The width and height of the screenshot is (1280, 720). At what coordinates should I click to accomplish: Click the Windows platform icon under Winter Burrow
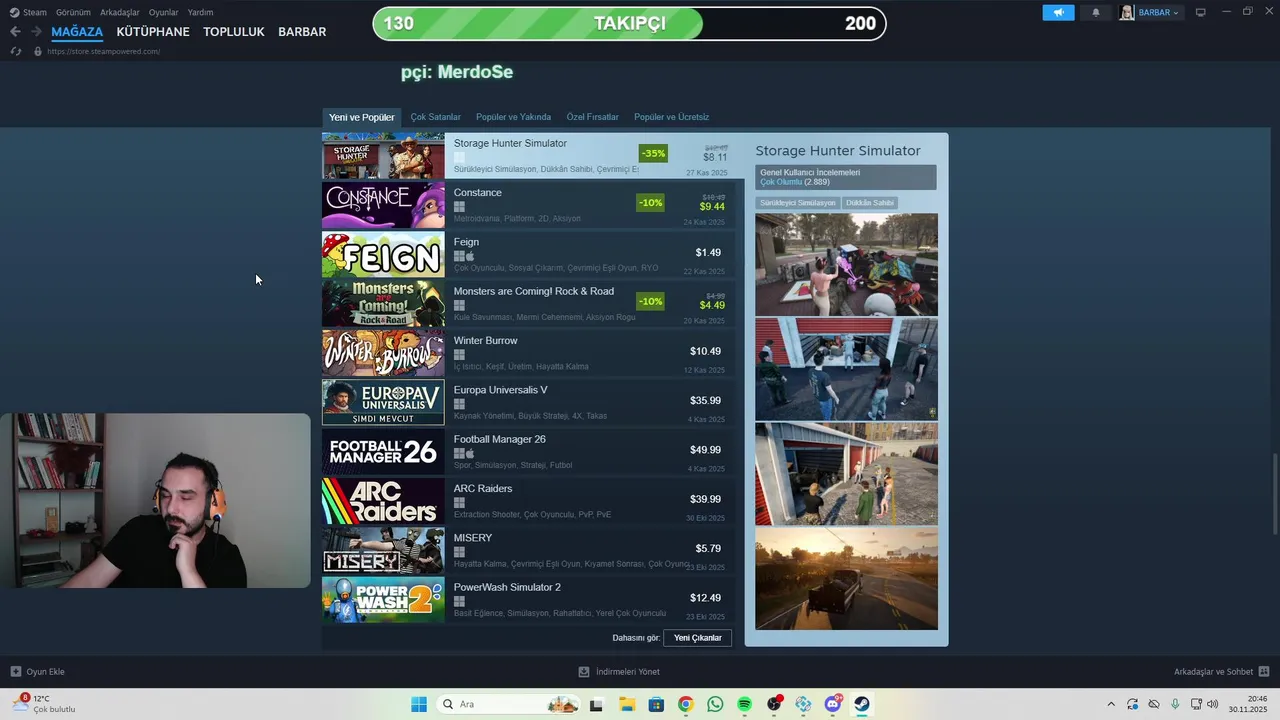click(x=459, y=355)
